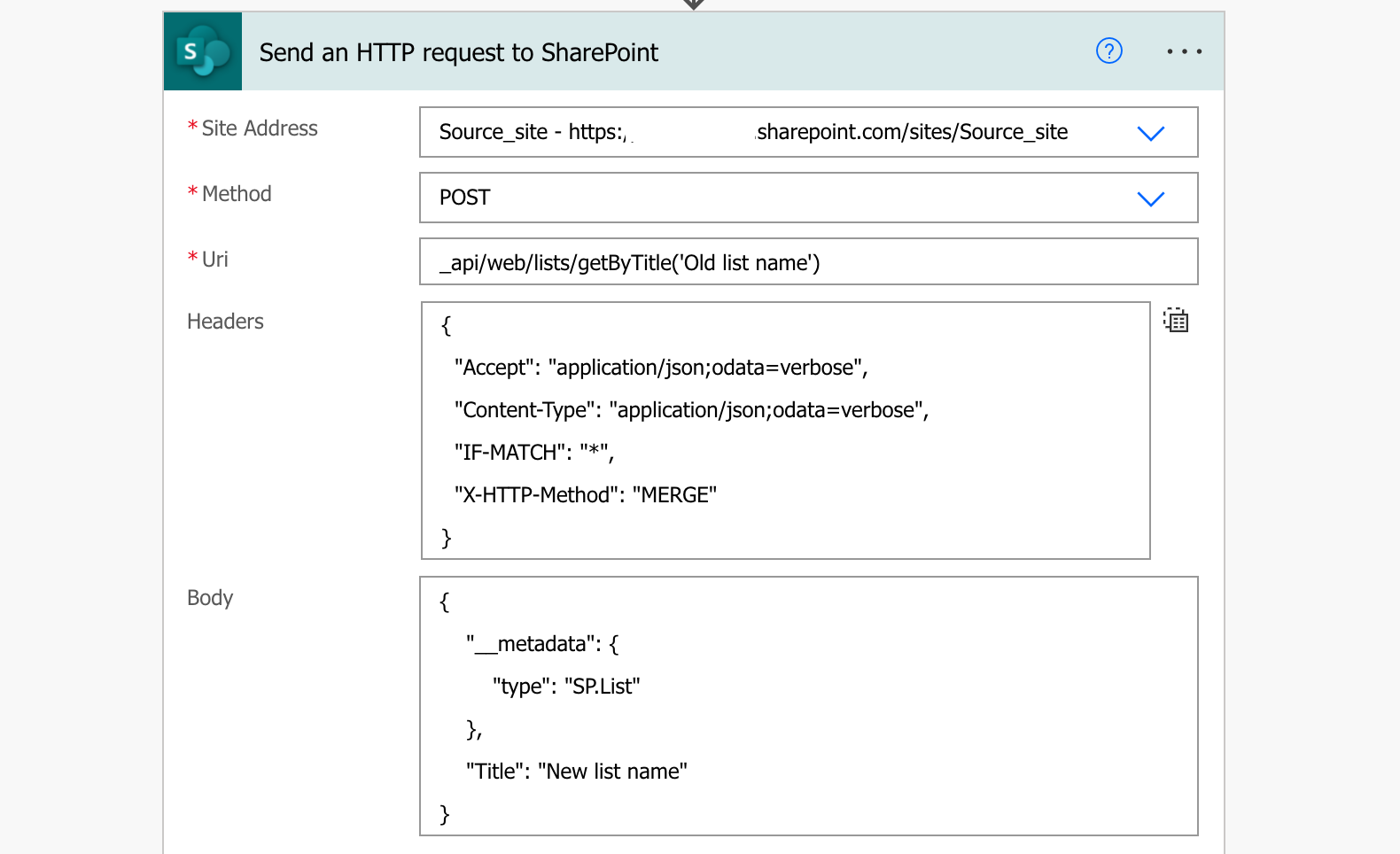Image resolution: width=1400 pixels, height=854 pixels.
Task: Click the SharePoint connector icon
Action: [203, 51]
